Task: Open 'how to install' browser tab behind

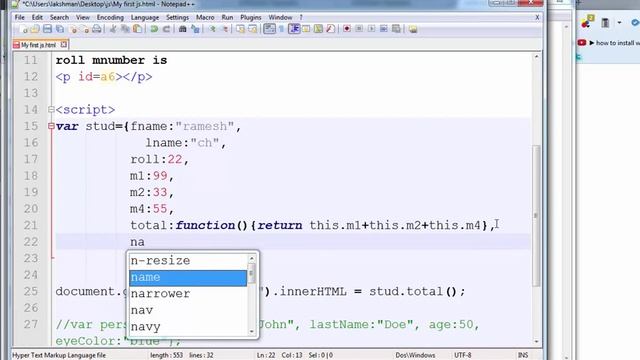Action: point(608,42)
